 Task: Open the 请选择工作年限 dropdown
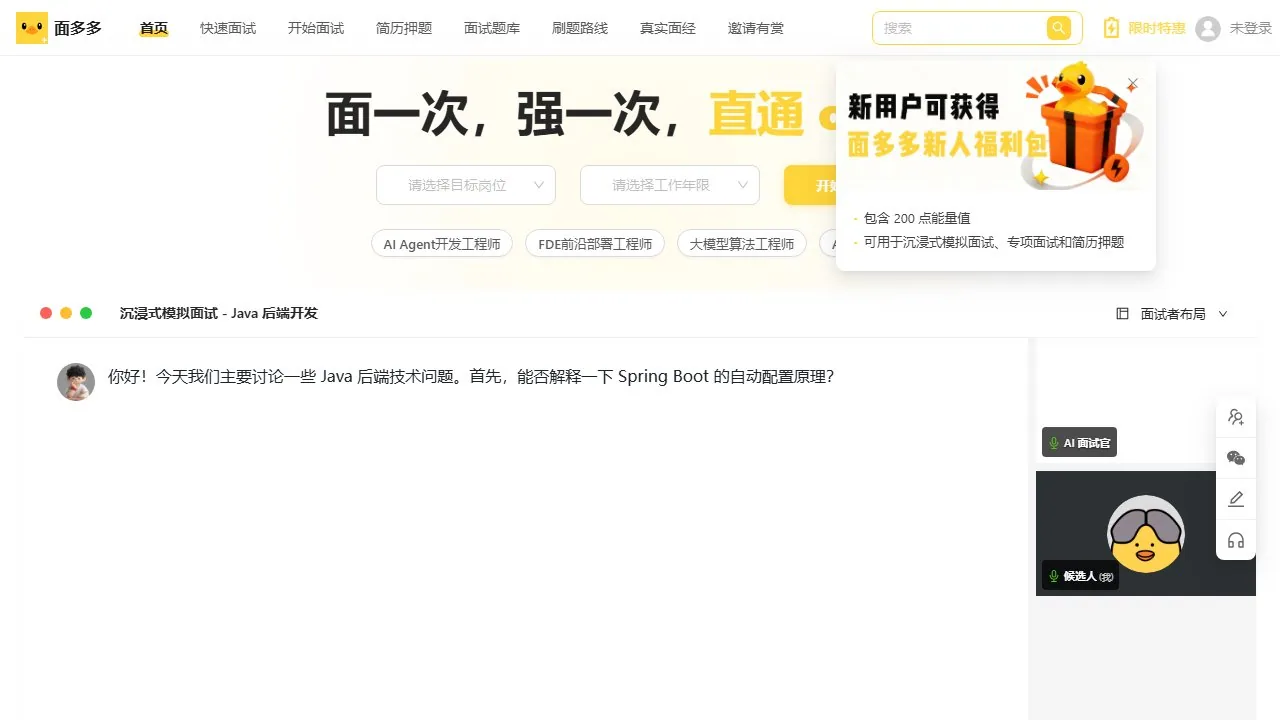pyautogui.click(x=670, y=185)
